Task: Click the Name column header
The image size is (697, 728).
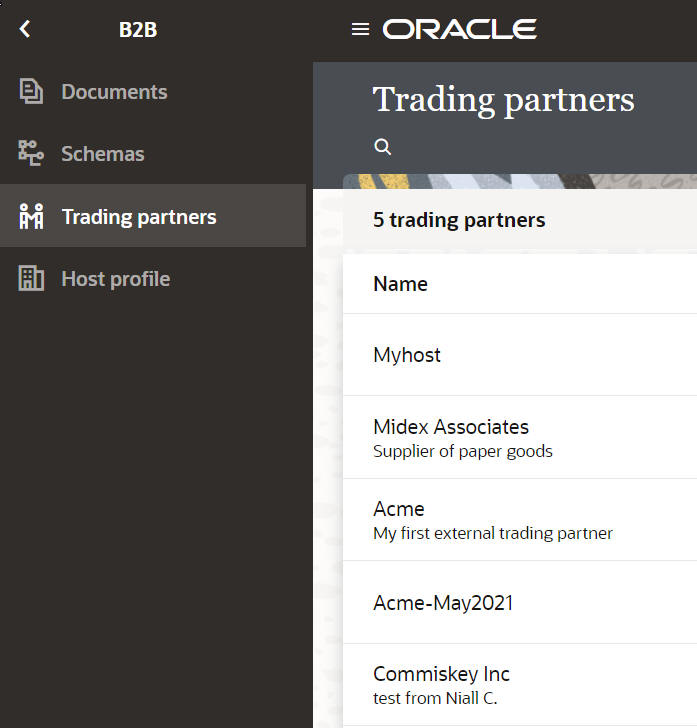Action: (x=400, y=284)
